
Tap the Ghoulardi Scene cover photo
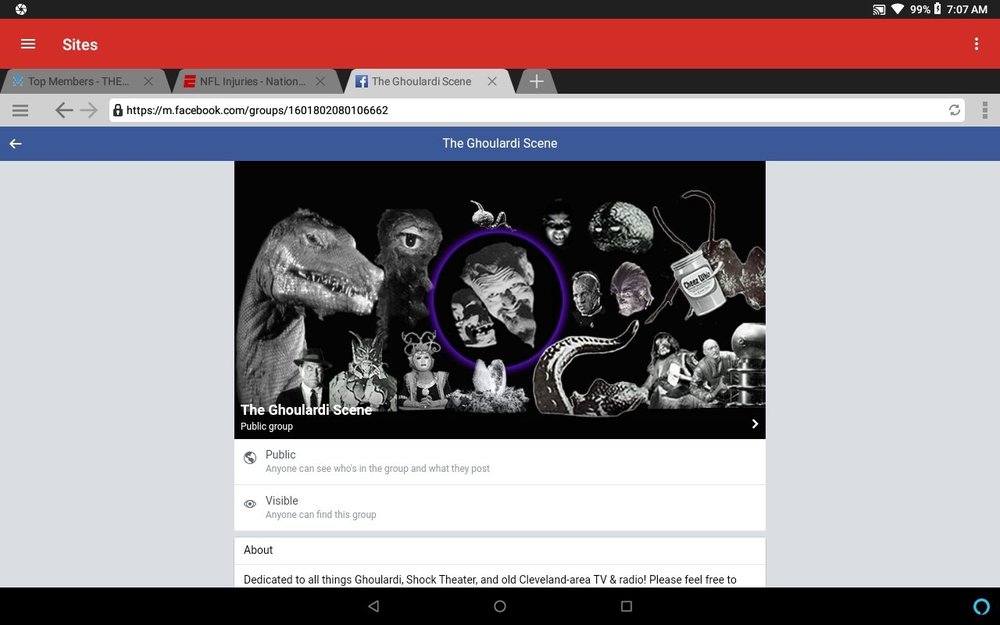(499, 300)
